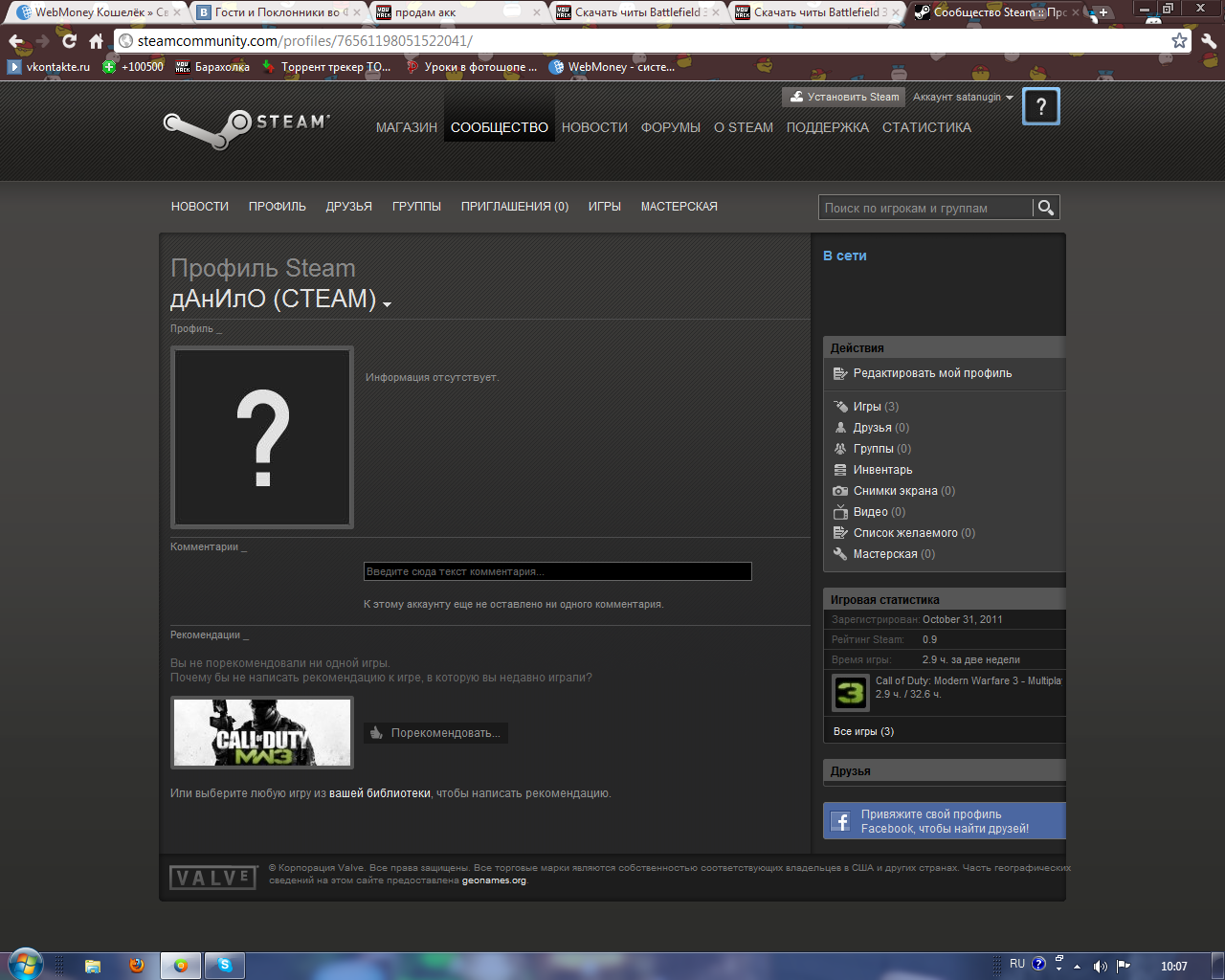Click the comment text input field
The width and height of the screenshot is (1225, 980).
coord(558,571)
